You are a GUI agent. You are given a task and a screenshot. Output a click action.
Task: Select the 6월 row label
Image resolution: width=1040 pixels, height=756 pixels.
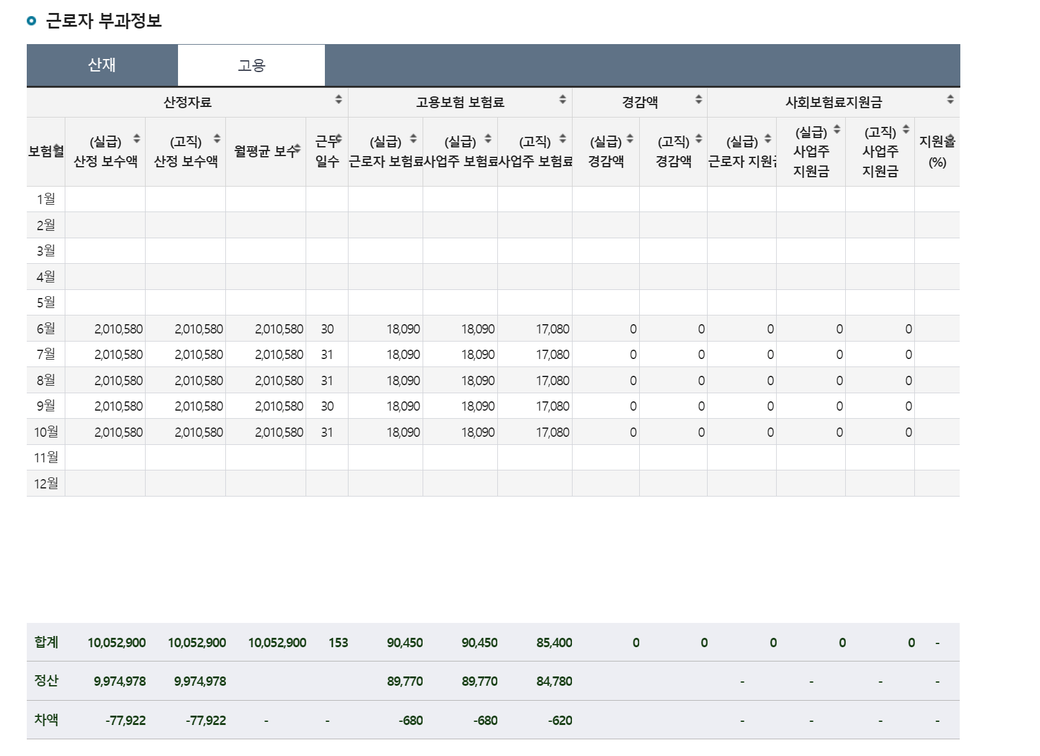click(46, 328)
